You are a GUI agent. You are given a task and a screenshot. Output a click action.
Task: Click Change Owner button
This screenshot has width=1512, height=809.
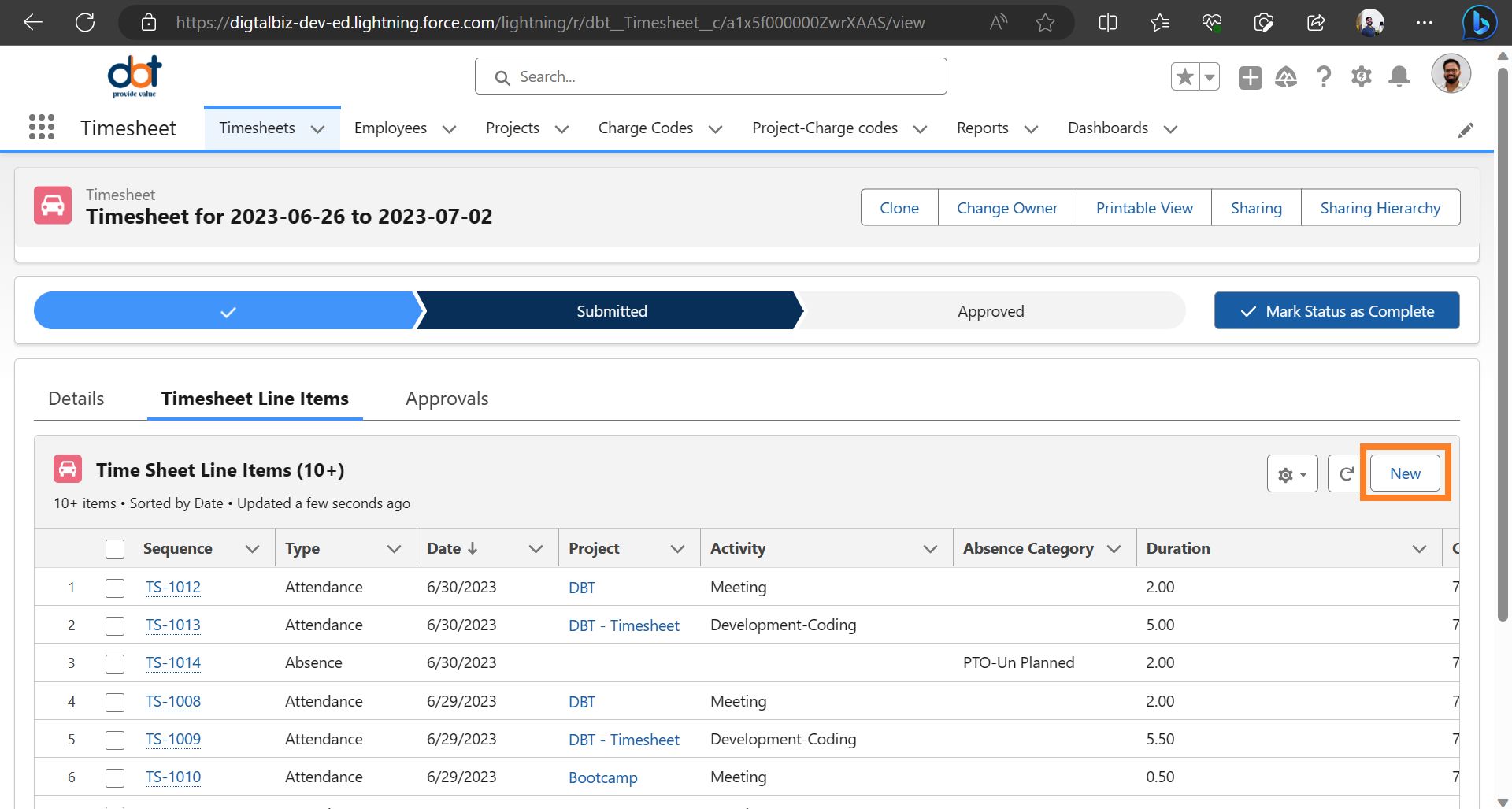tap(1007, 207)
